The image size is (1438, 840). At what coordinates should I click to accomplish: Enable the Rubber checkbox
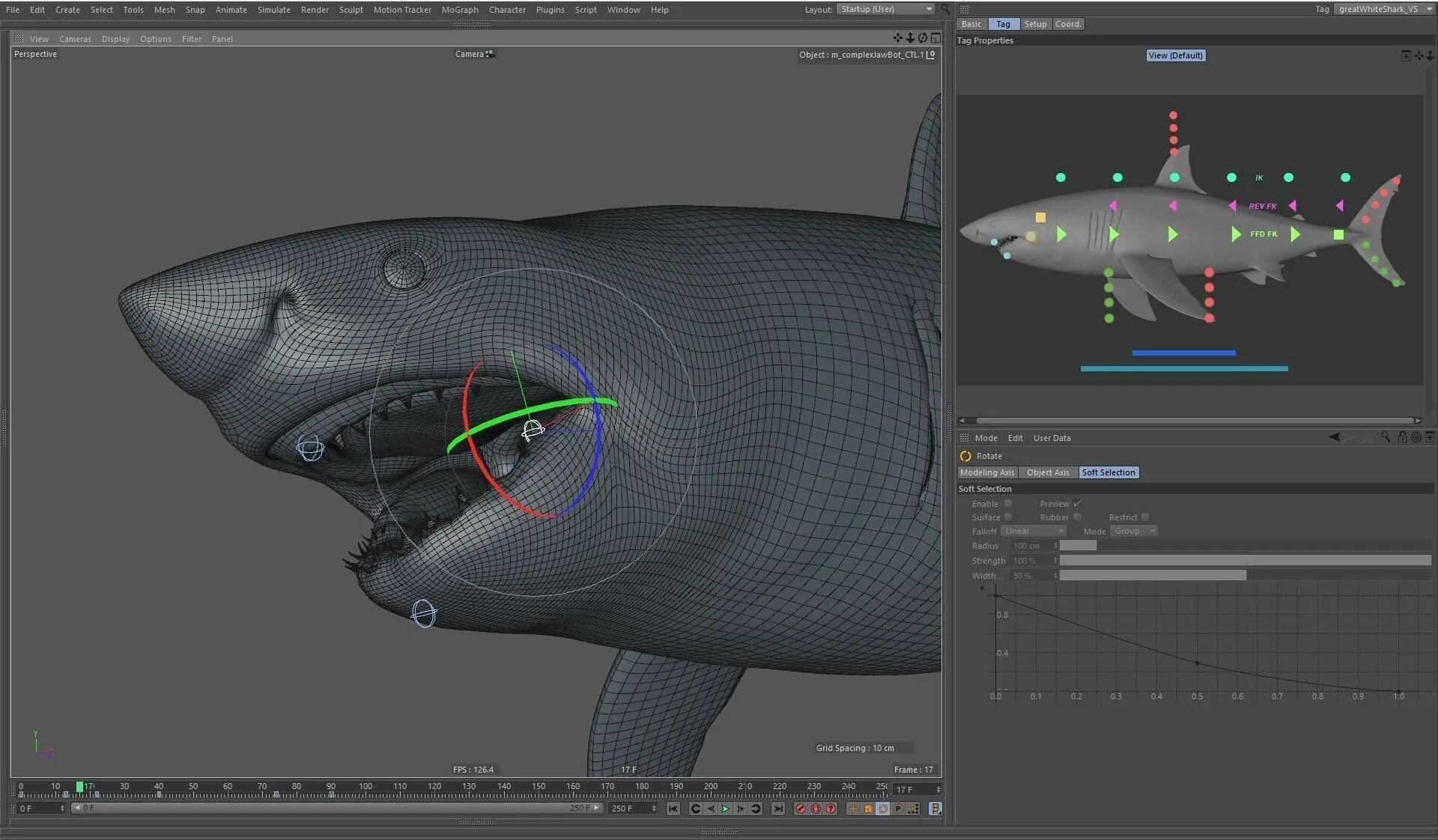(x=1077, y=517)
